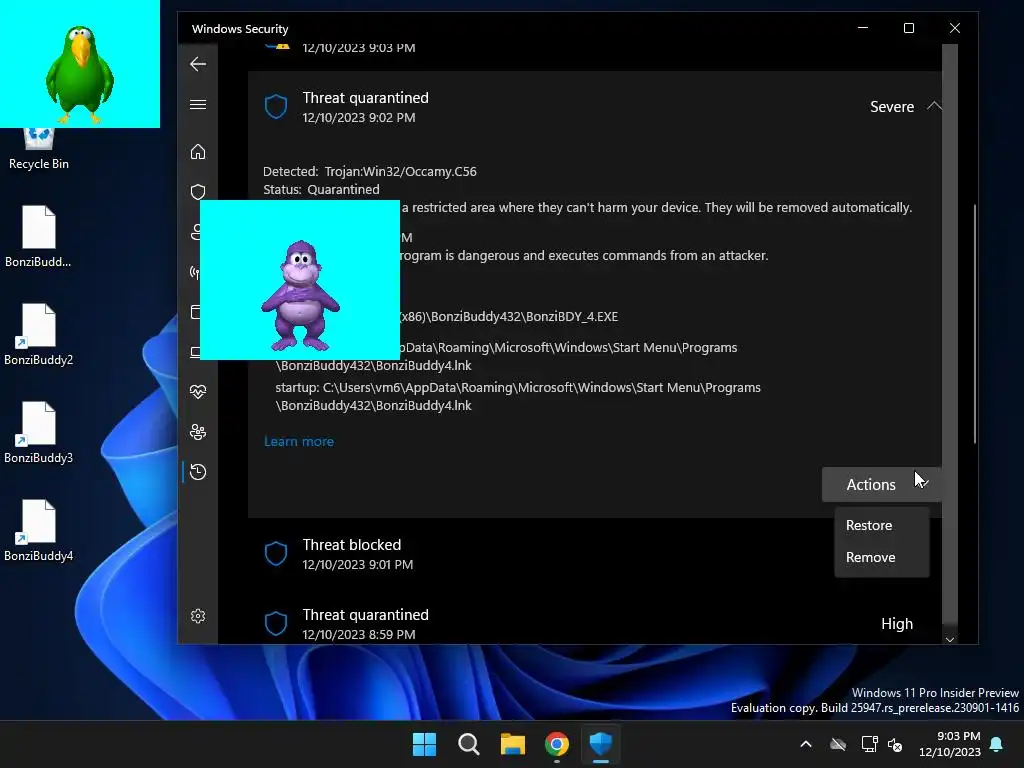Open the clock showing 9:03 PM

coord(950,744)
